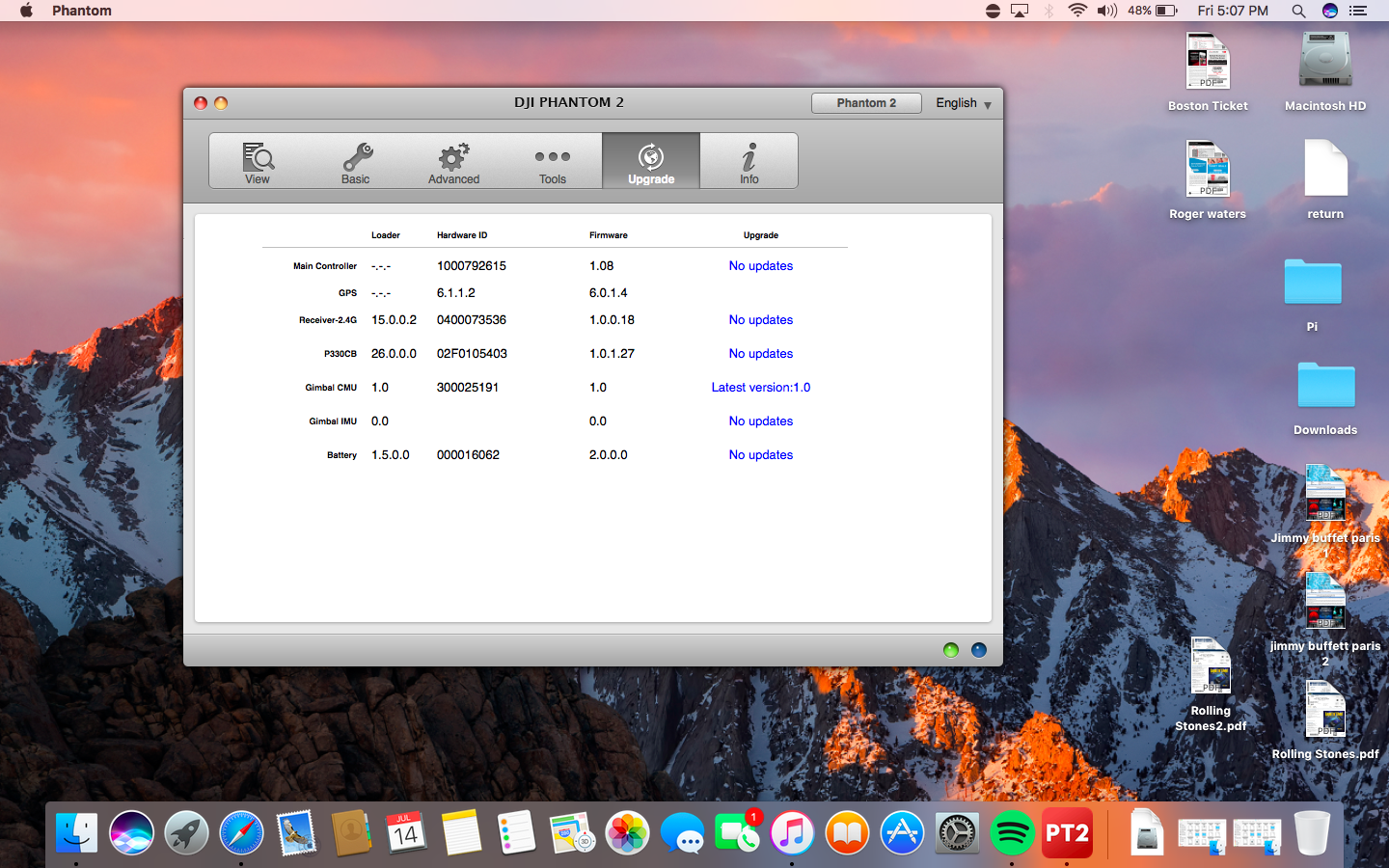Launch Spotify from the Dock
The image size is (1389, 868).
click(1012, 832)
